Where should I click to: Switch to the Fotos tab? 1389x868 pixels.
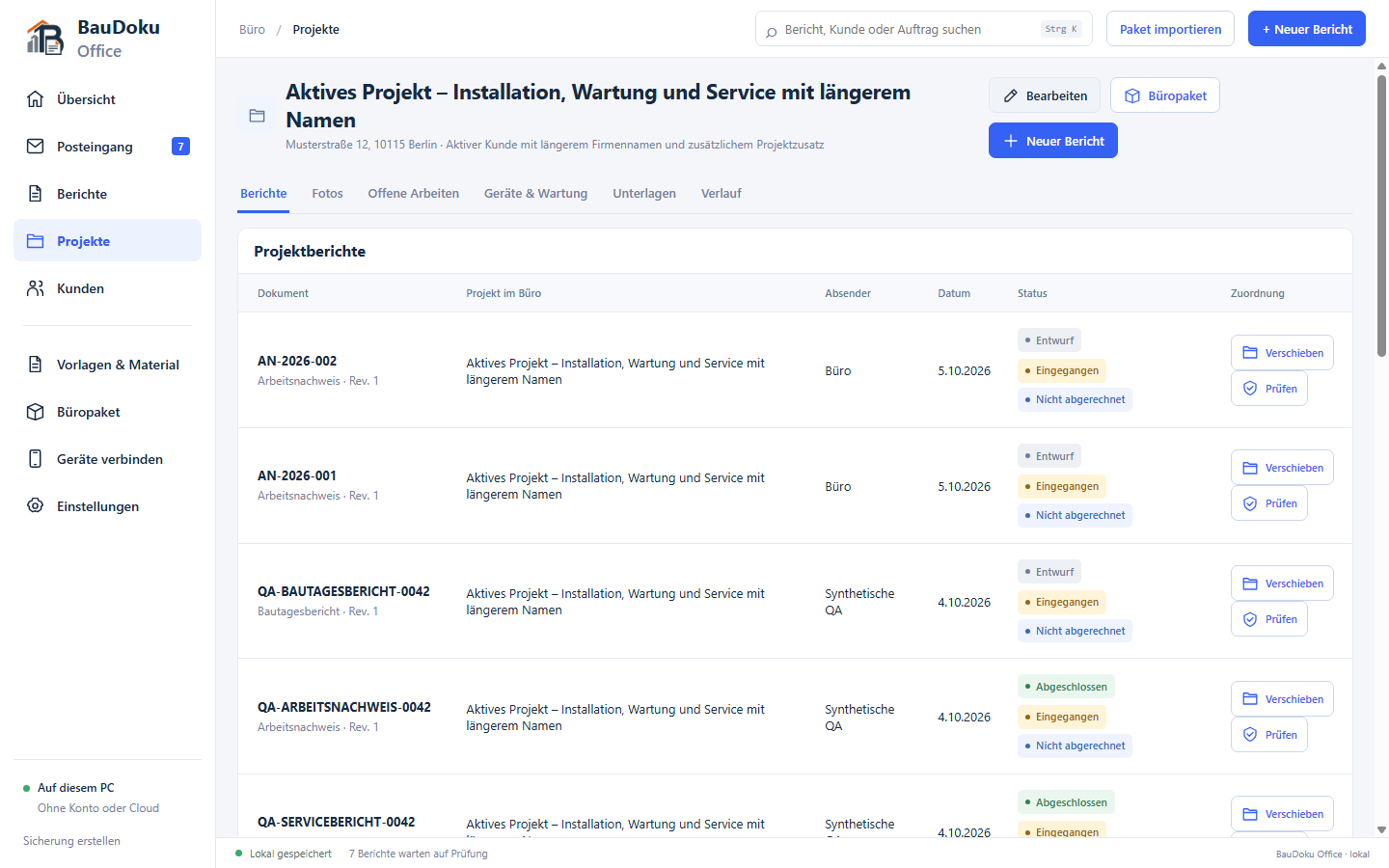tap(327, 194)
